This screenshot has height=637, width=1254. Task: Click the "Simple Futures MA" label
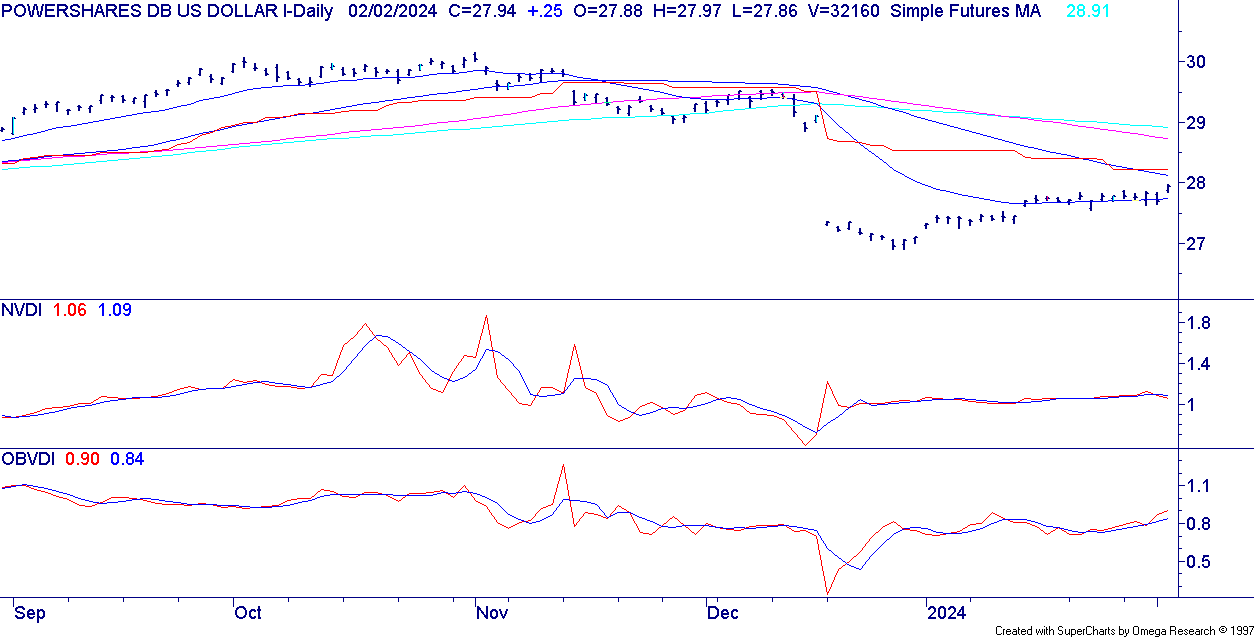[x=965, y=11]
